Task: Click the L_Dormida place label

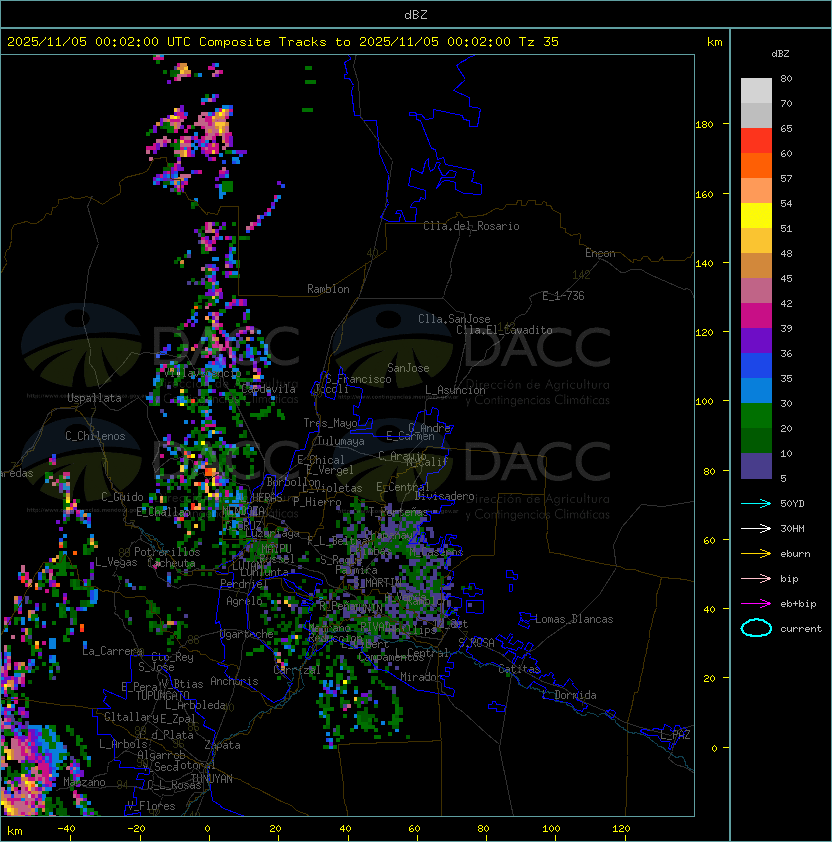Action: 569,695
